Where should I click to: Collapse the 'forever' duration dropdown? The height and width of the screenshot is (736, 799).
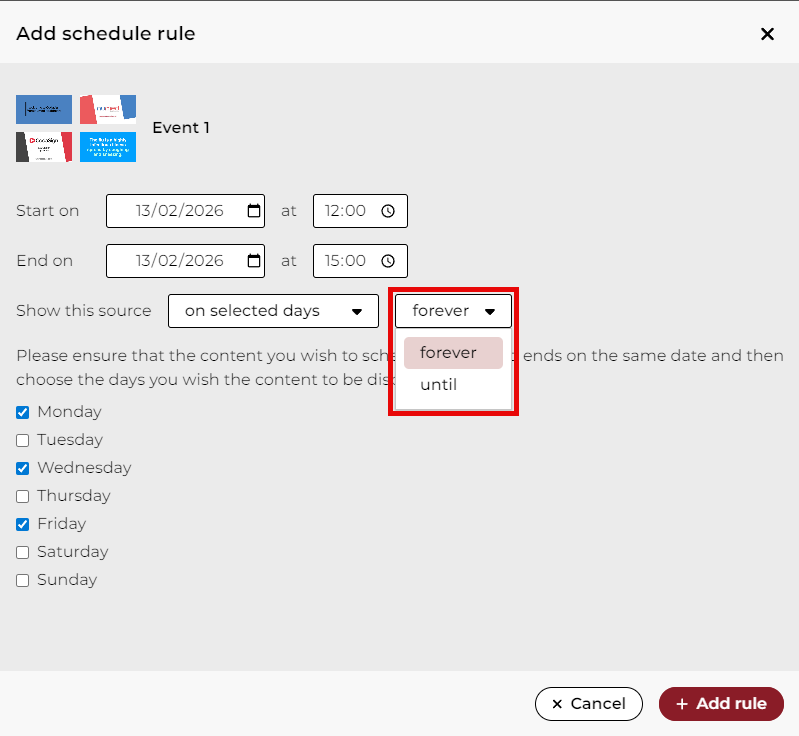[453, 311]
